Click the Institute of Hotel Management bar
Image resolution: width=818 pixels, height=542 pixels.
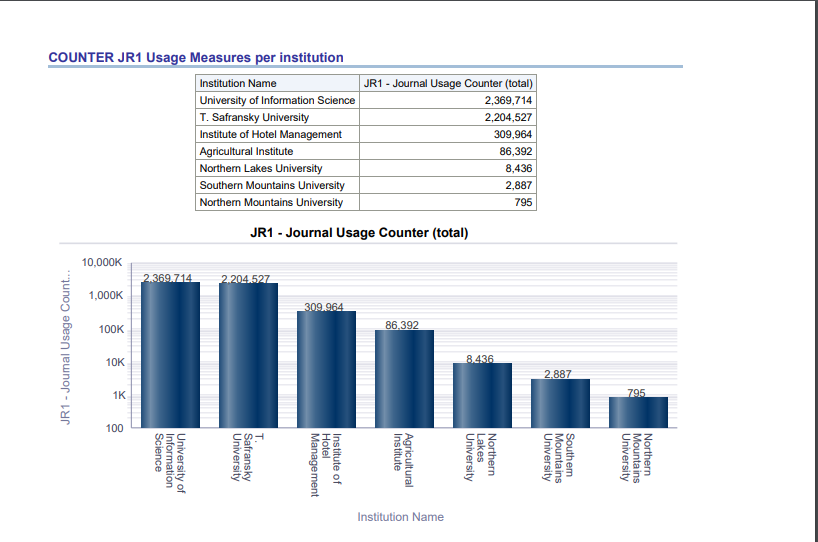point(326,370)
